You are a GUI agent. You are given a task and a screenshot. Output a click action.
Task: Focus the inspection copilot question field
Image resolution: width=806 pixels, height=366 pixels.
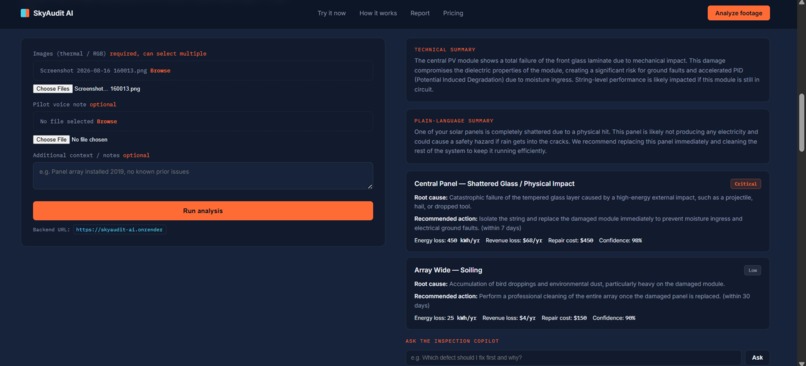pyautogui.click(x=574, y=358)
